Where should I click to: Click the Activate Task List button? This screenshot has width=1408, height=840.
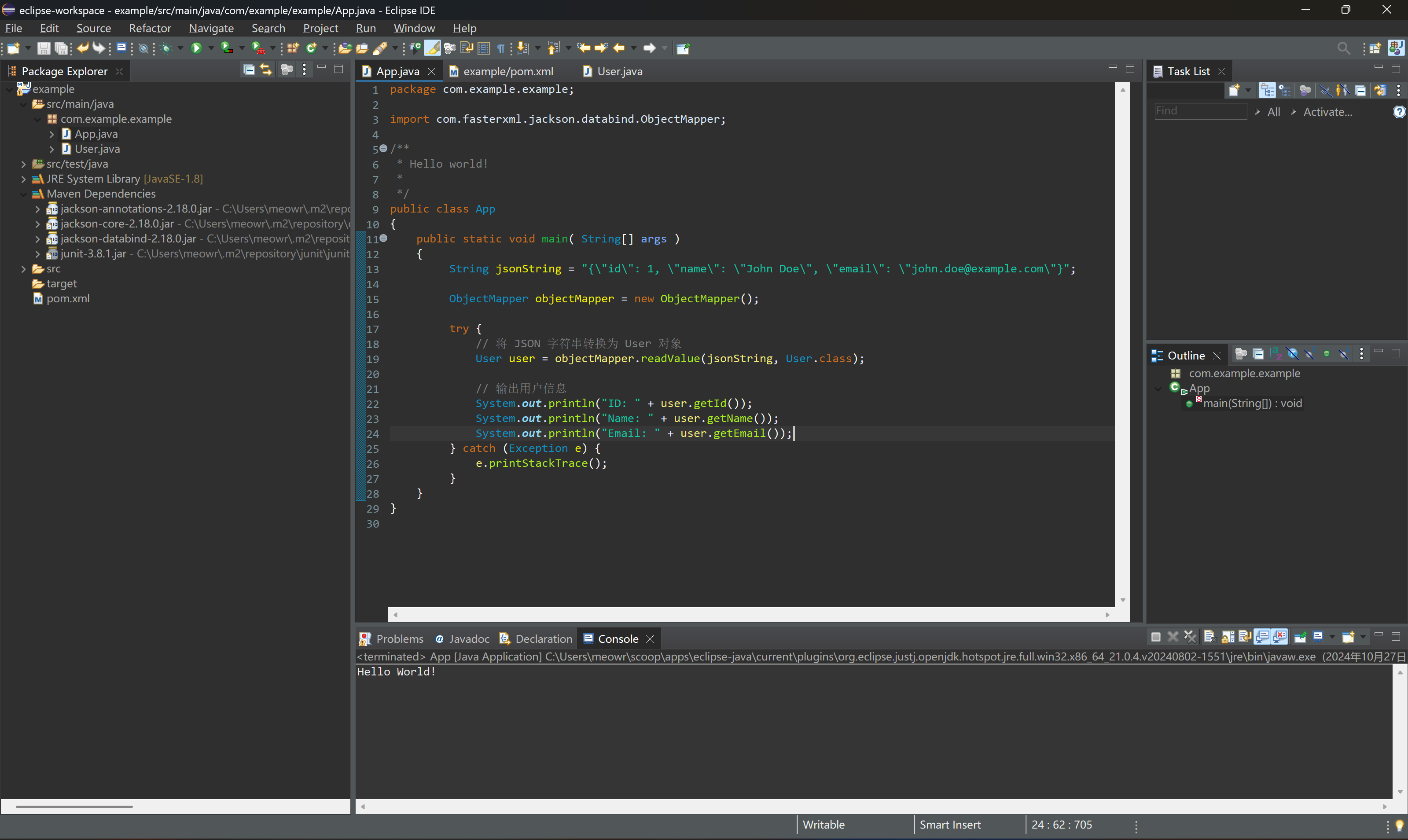[x=1328, y=111]
